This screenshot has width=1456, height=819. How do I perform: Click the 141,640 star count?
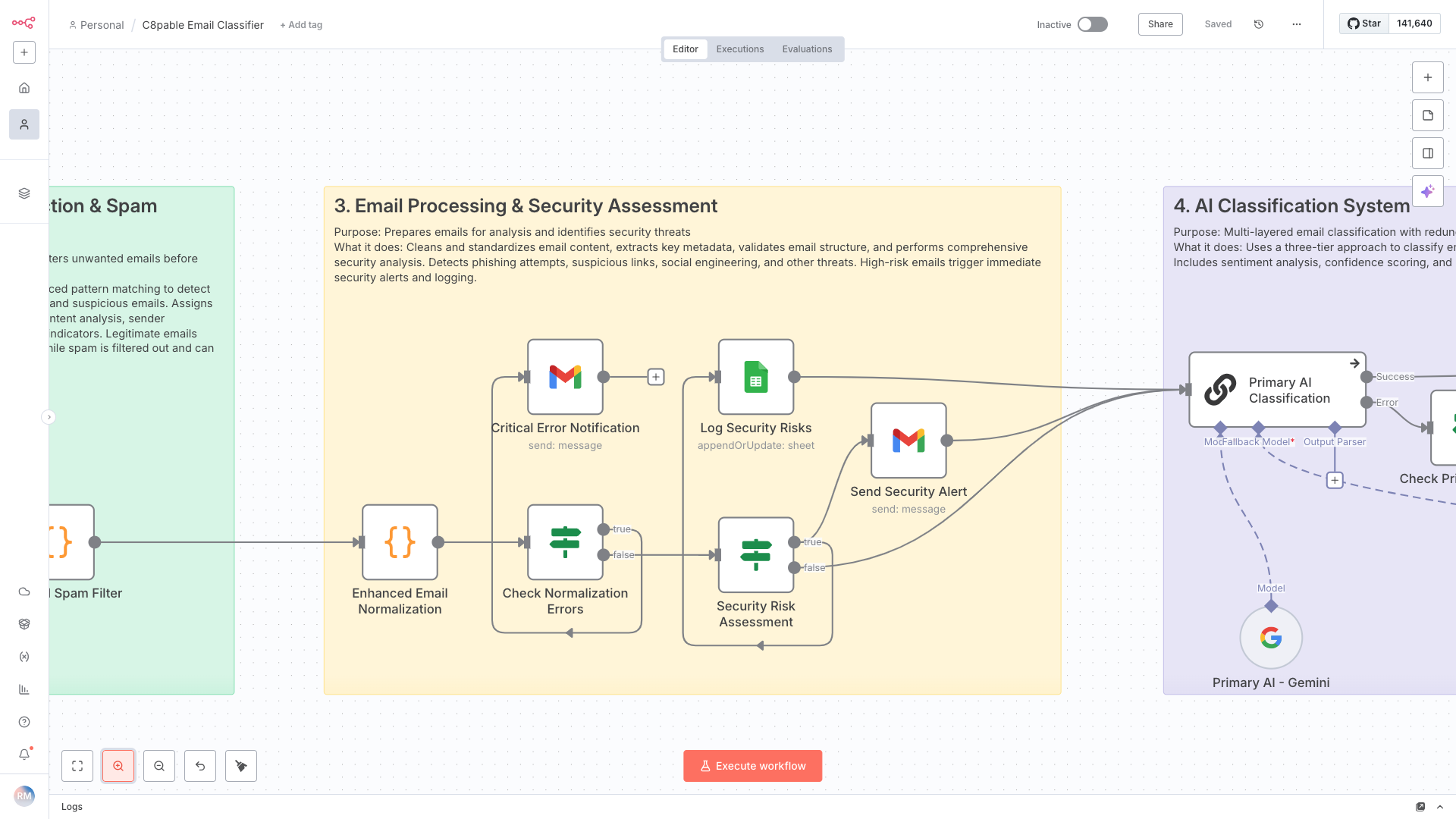tap(1414, 24)
